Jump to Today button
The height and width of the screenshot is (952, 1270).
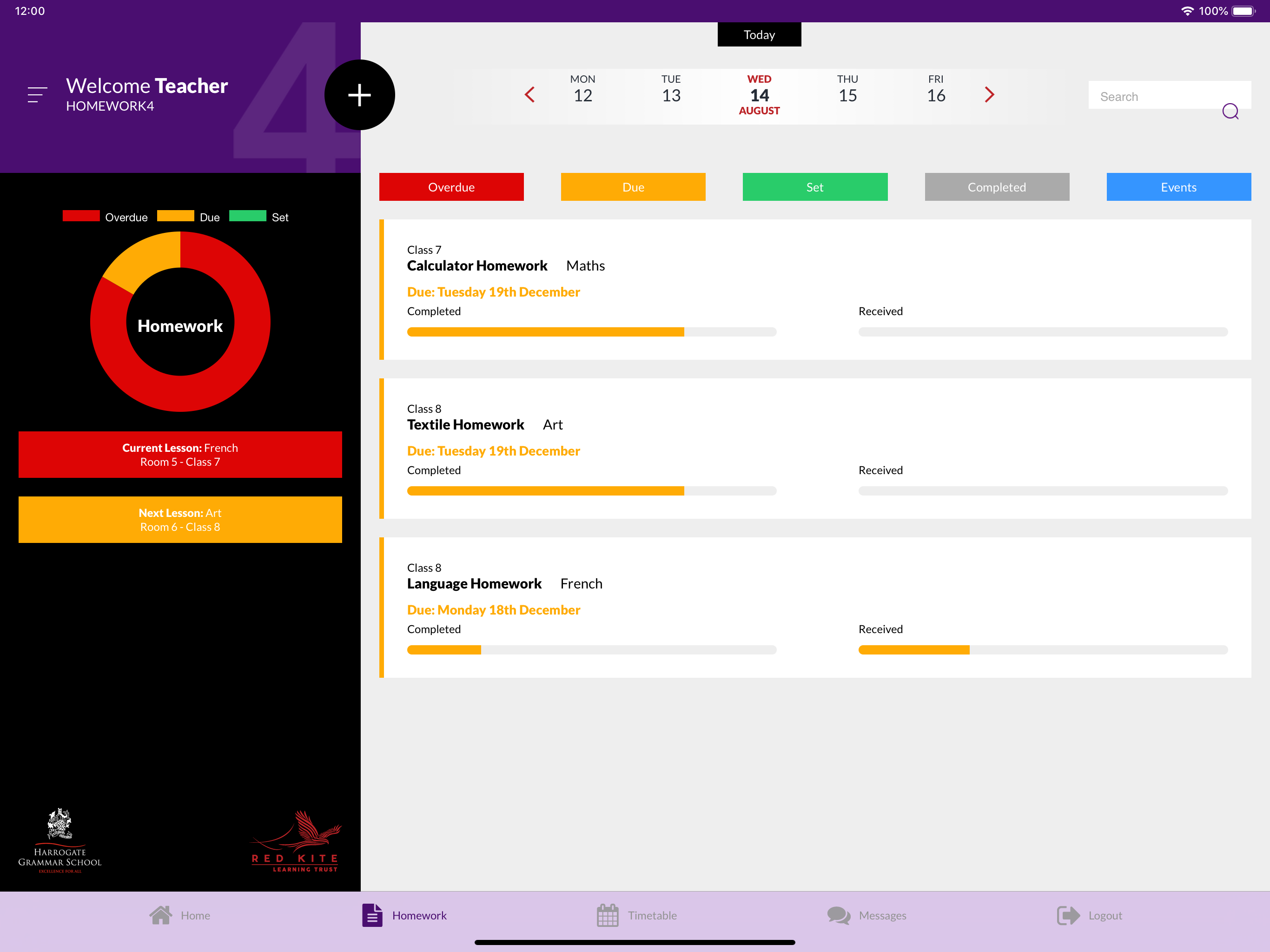coord(759,34)
